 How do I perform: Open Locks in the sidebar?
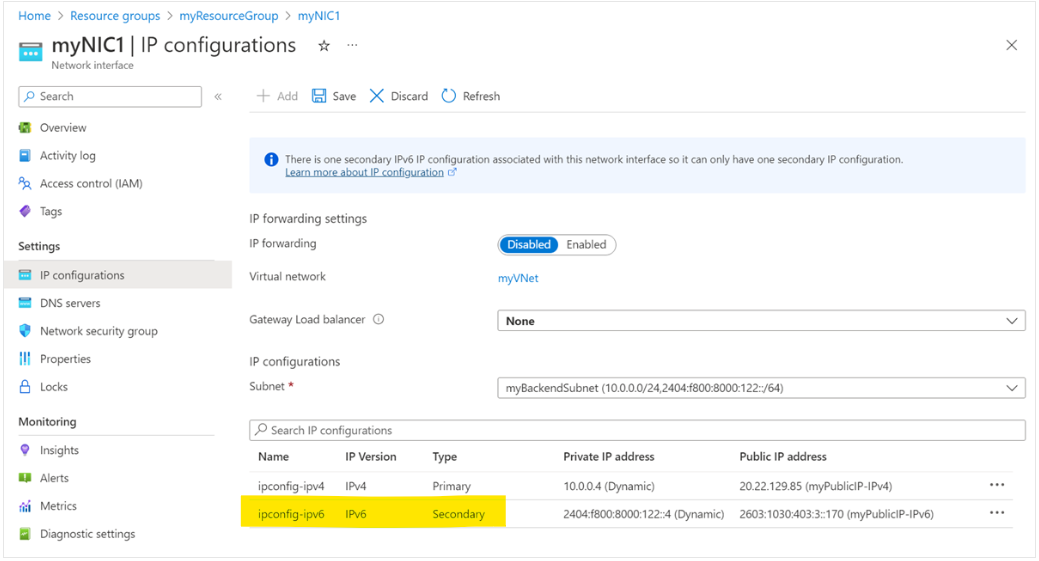[54, 387]
